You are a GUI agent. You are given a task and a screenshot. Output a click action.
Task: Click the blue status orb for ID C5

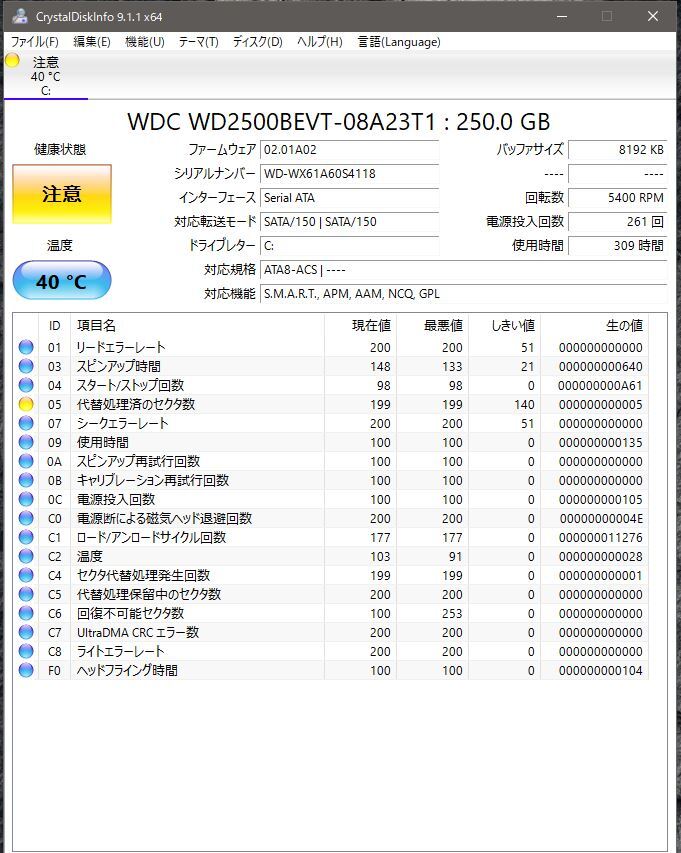26,595
